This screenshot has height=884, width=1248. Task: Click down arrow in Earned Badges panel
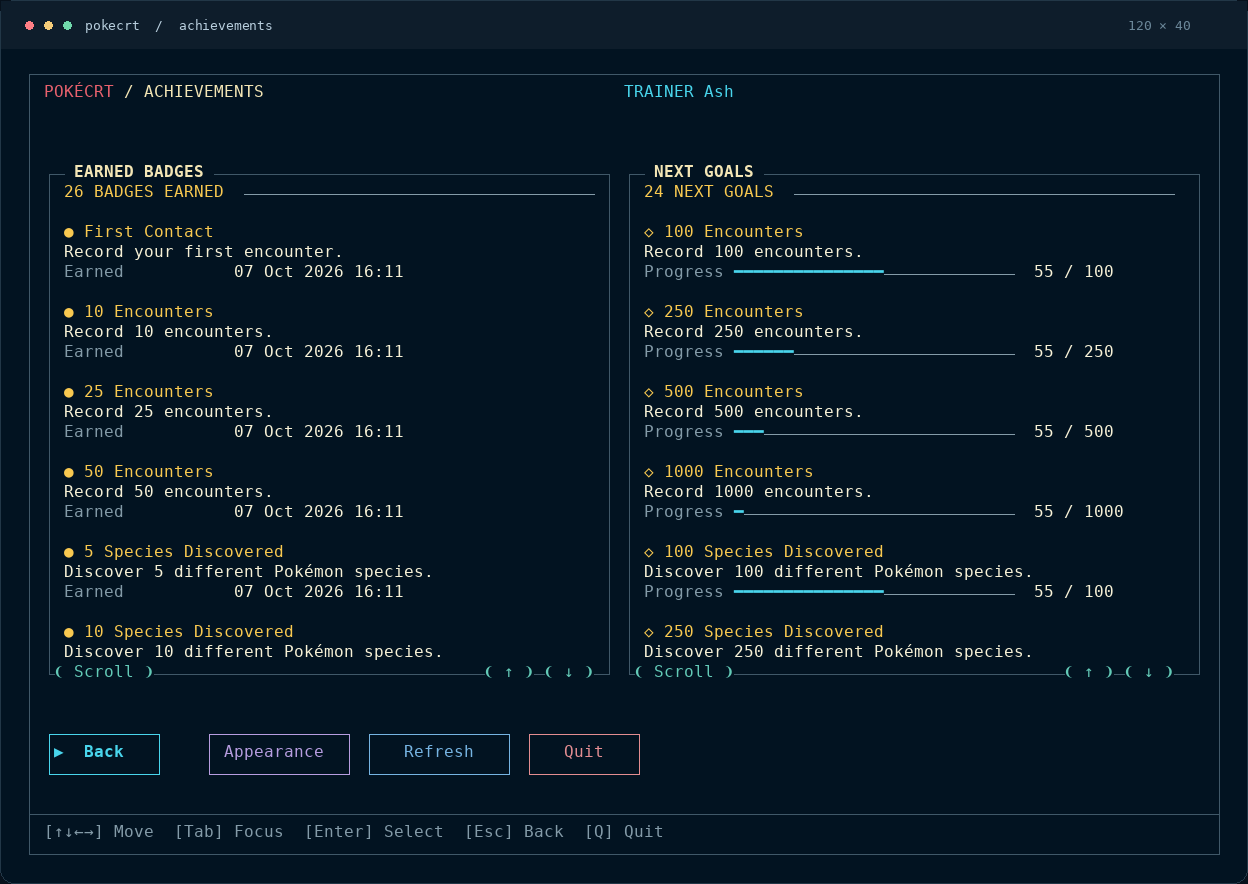pos(569,672)
